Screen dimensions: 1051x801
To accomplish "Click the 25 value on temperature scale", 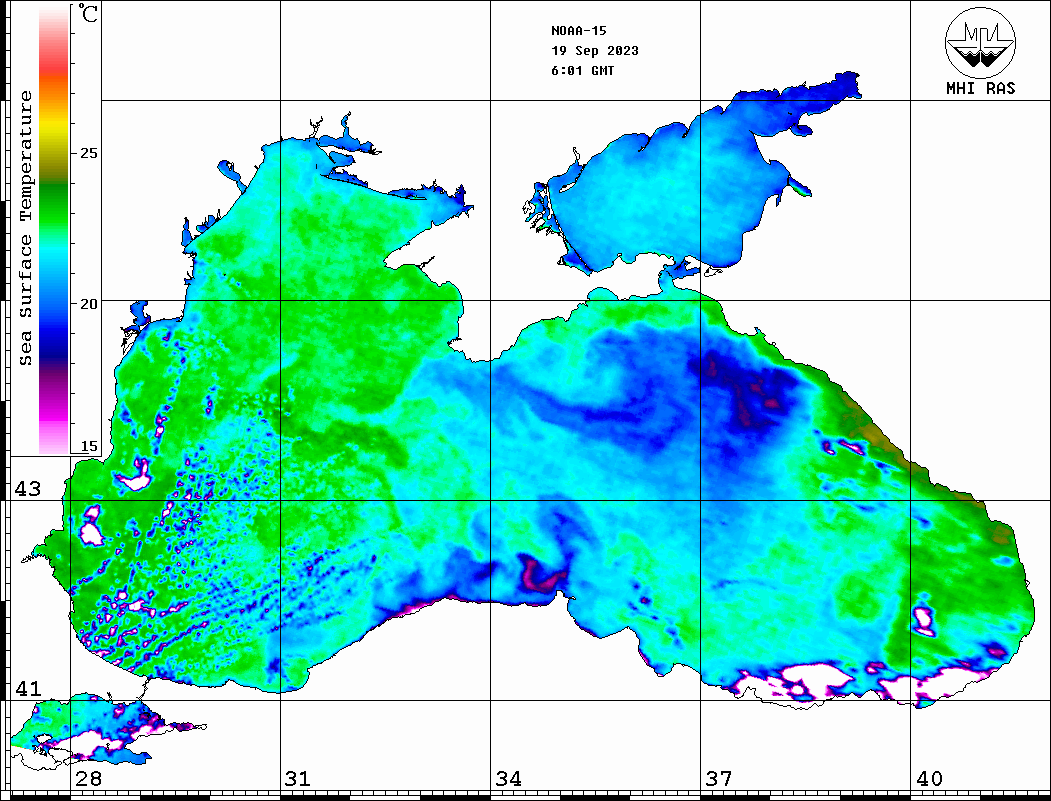I will [x=88, y=153].
